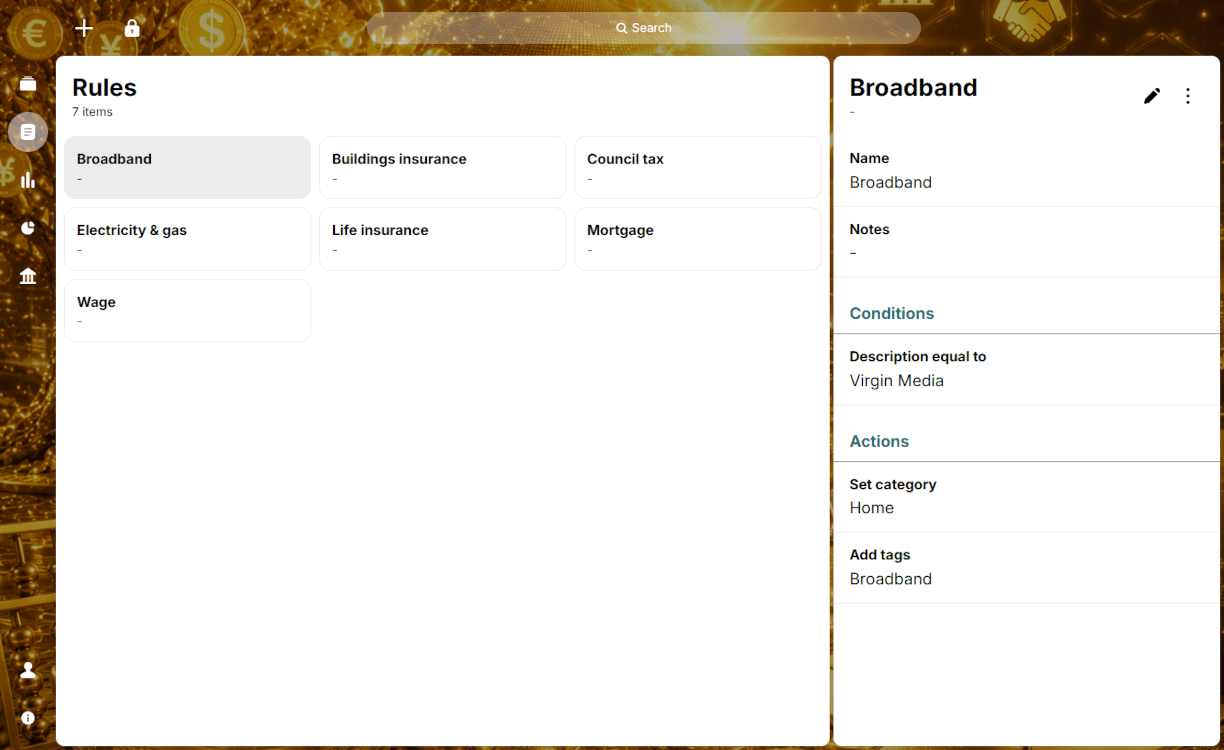Click the plus icon to add a rule
1224x750 pixels.
pyautogui.click(x=84, y=28)
